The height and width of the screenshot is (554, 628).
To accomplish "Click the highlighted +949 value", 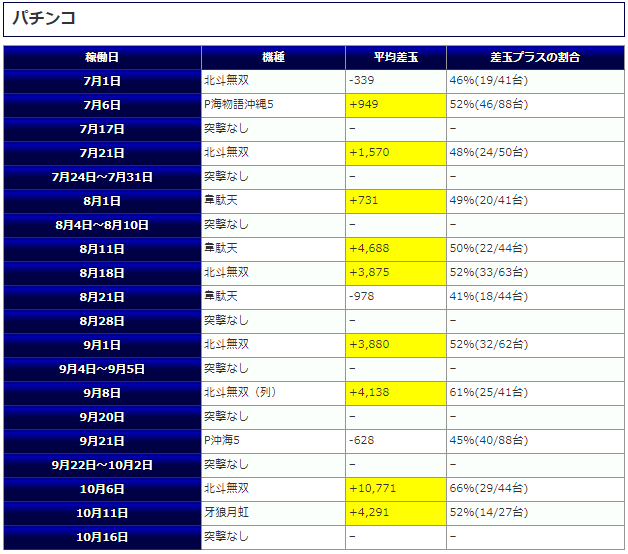I will click(395, 105).
